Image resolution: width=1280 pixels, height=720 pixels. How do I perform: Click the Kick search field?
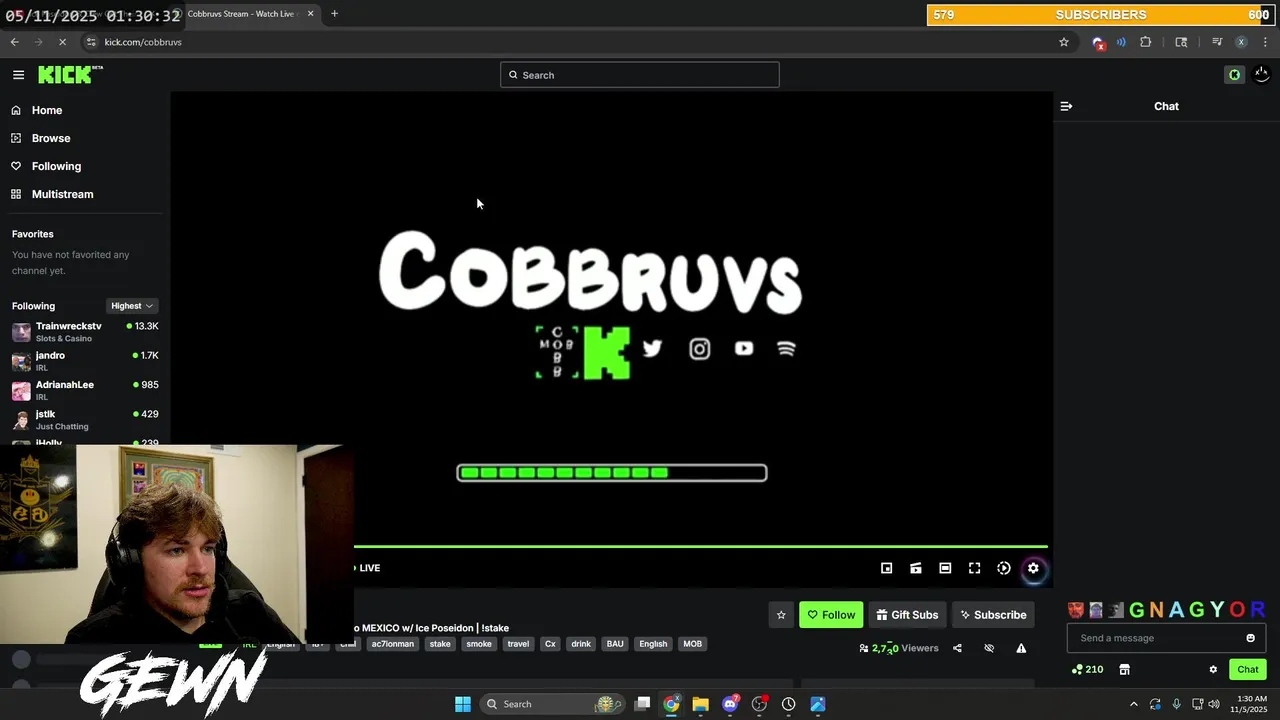640,75
